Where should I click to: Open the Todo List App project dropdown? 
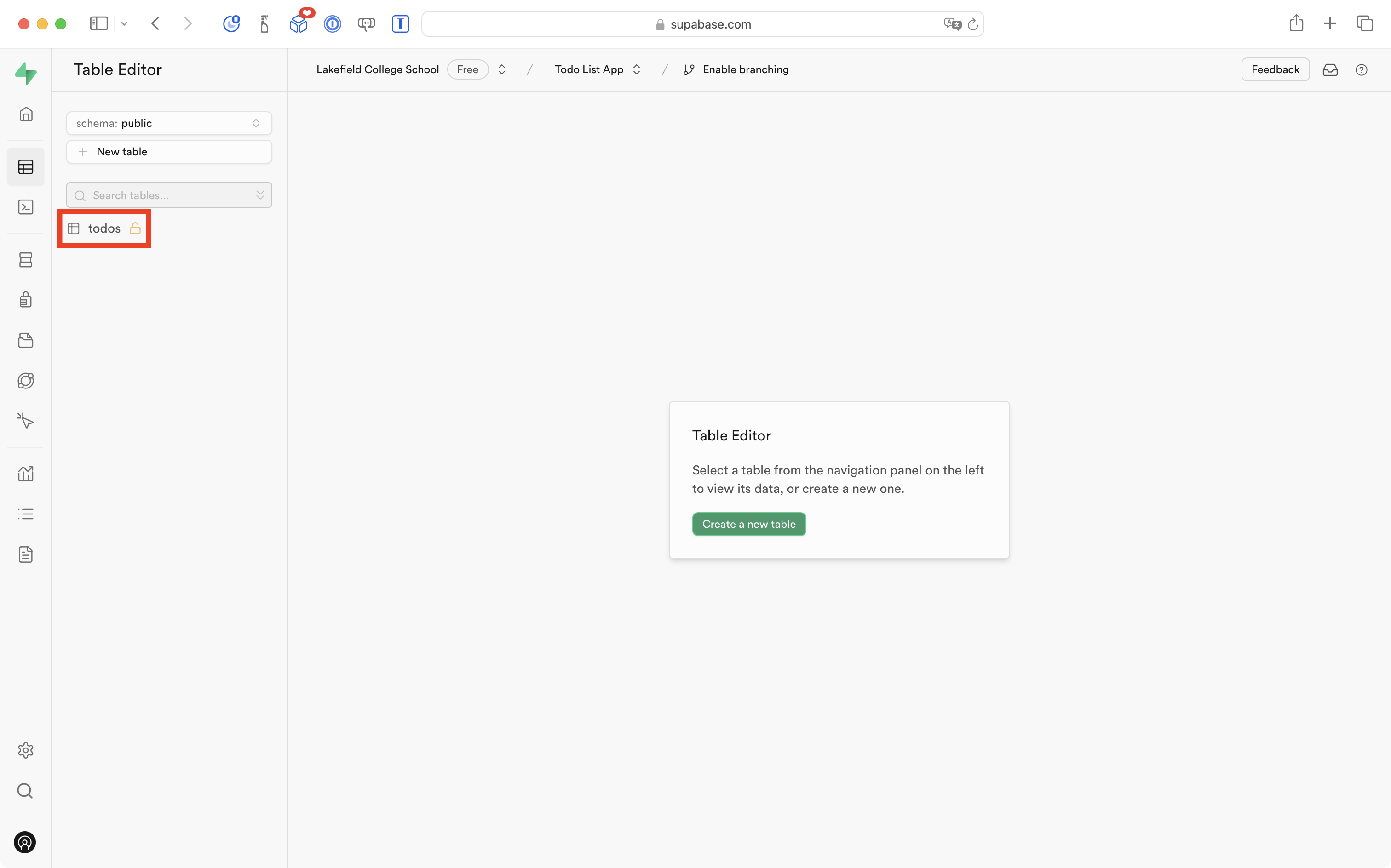pyautogui.click(x=597, y=69)
